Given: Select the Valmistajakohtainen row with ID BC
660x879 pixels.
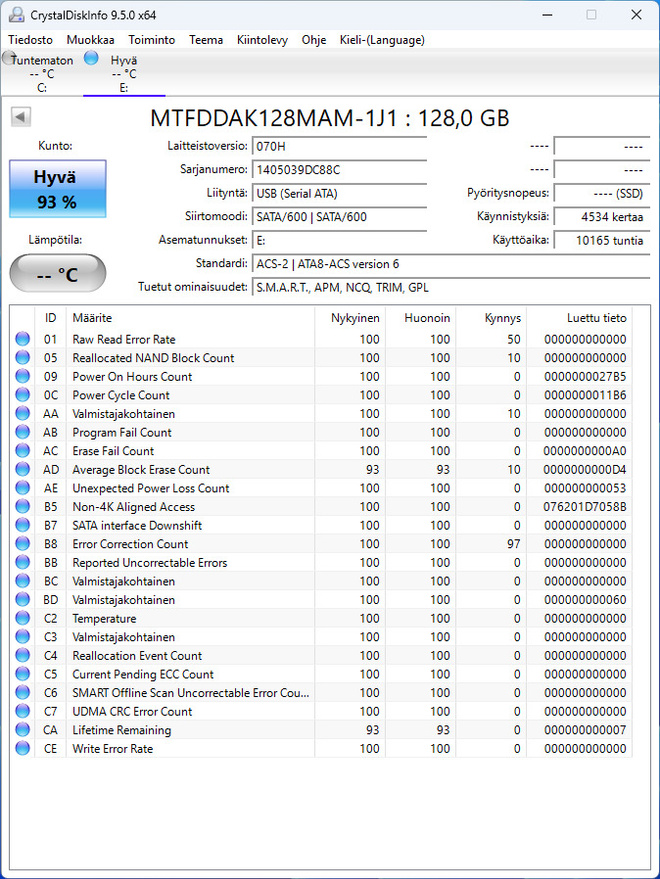Looking at the screenshot, I should click(321, 581).
